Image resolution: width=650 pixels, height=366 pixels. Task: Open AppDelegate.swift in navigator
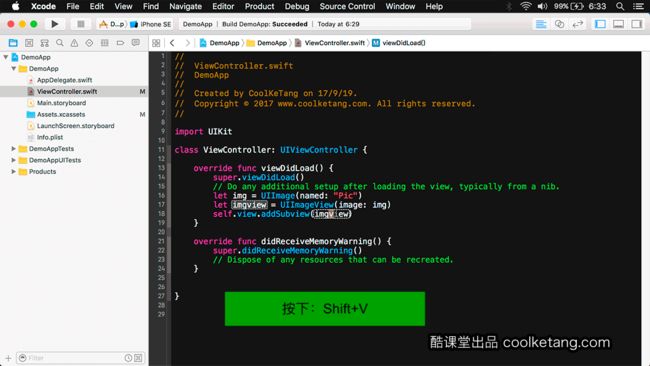[x=64, y=80]
